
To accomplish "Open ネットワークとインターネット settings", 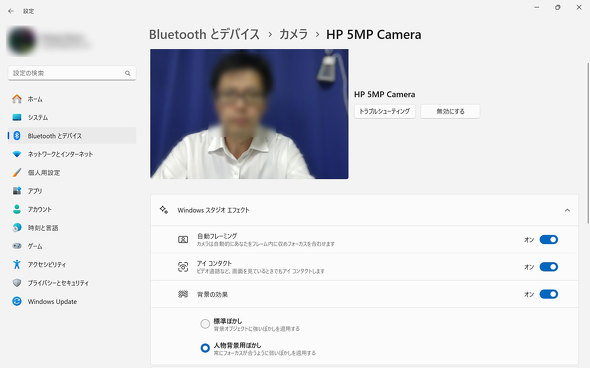I will (x=72, y=154).
